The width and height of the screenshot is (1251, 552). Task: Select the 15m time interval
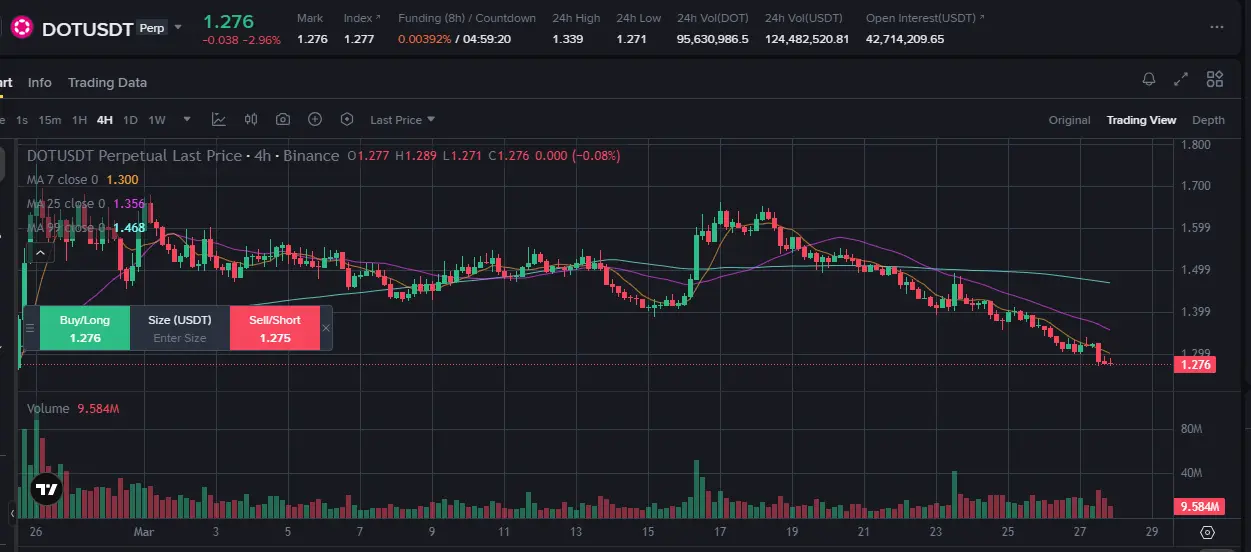click(x=50, y=120)
